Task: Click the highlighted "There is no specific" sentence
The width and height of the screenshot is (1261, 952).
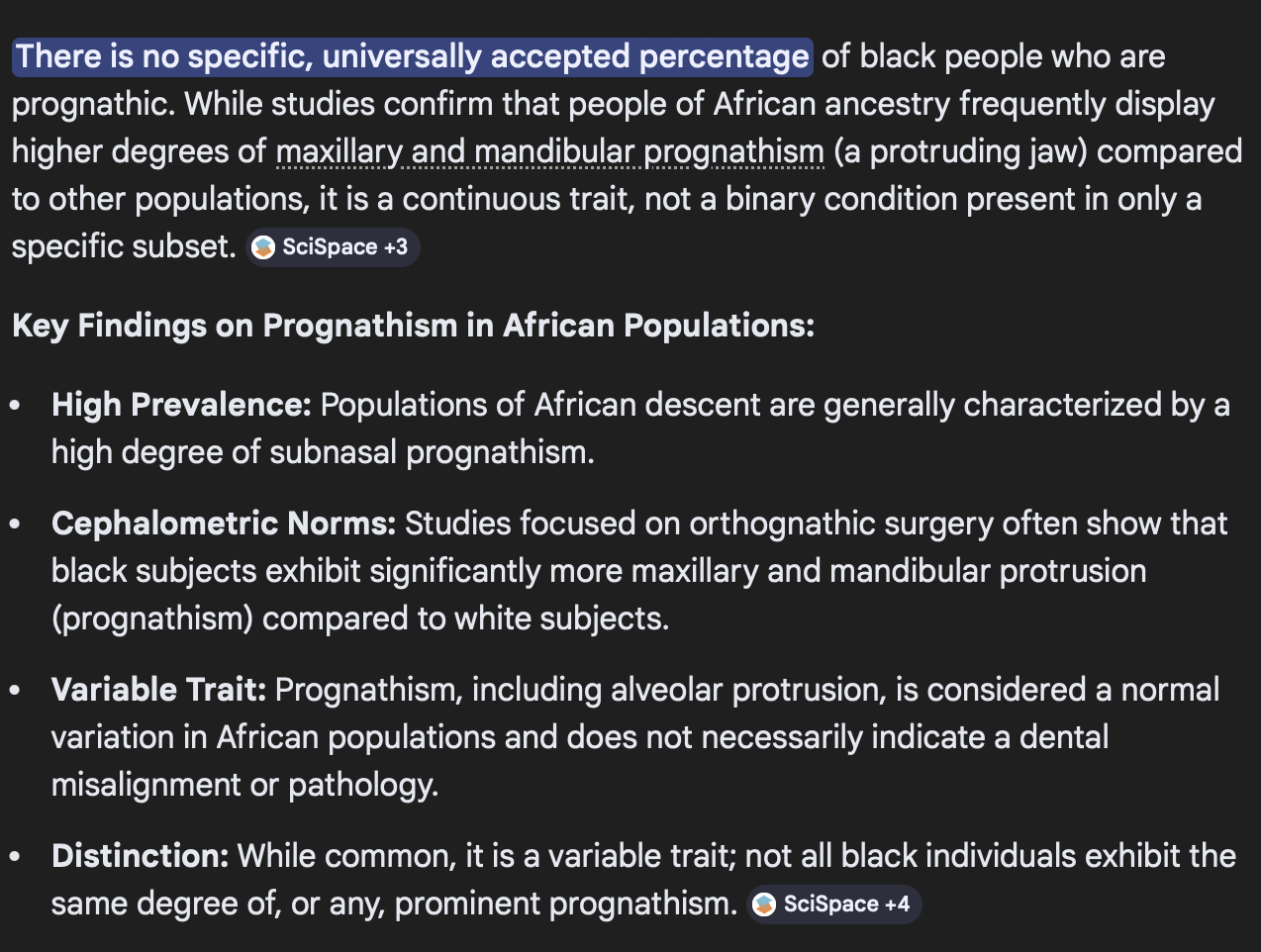Action: (412, 57)
